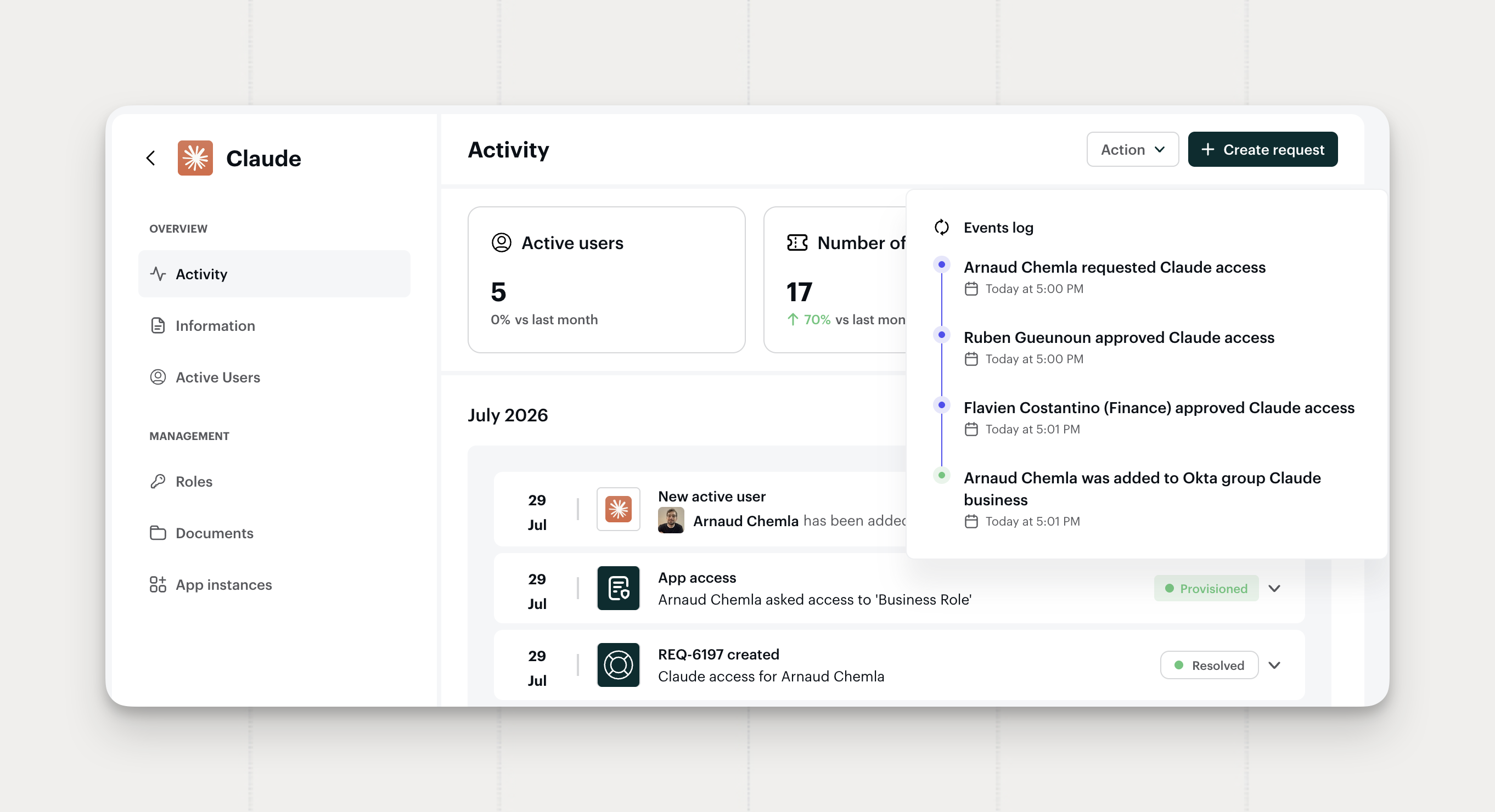Click the plus icon in Create request
Viewport: 1495px width, 812px height.
point(1208,150)
